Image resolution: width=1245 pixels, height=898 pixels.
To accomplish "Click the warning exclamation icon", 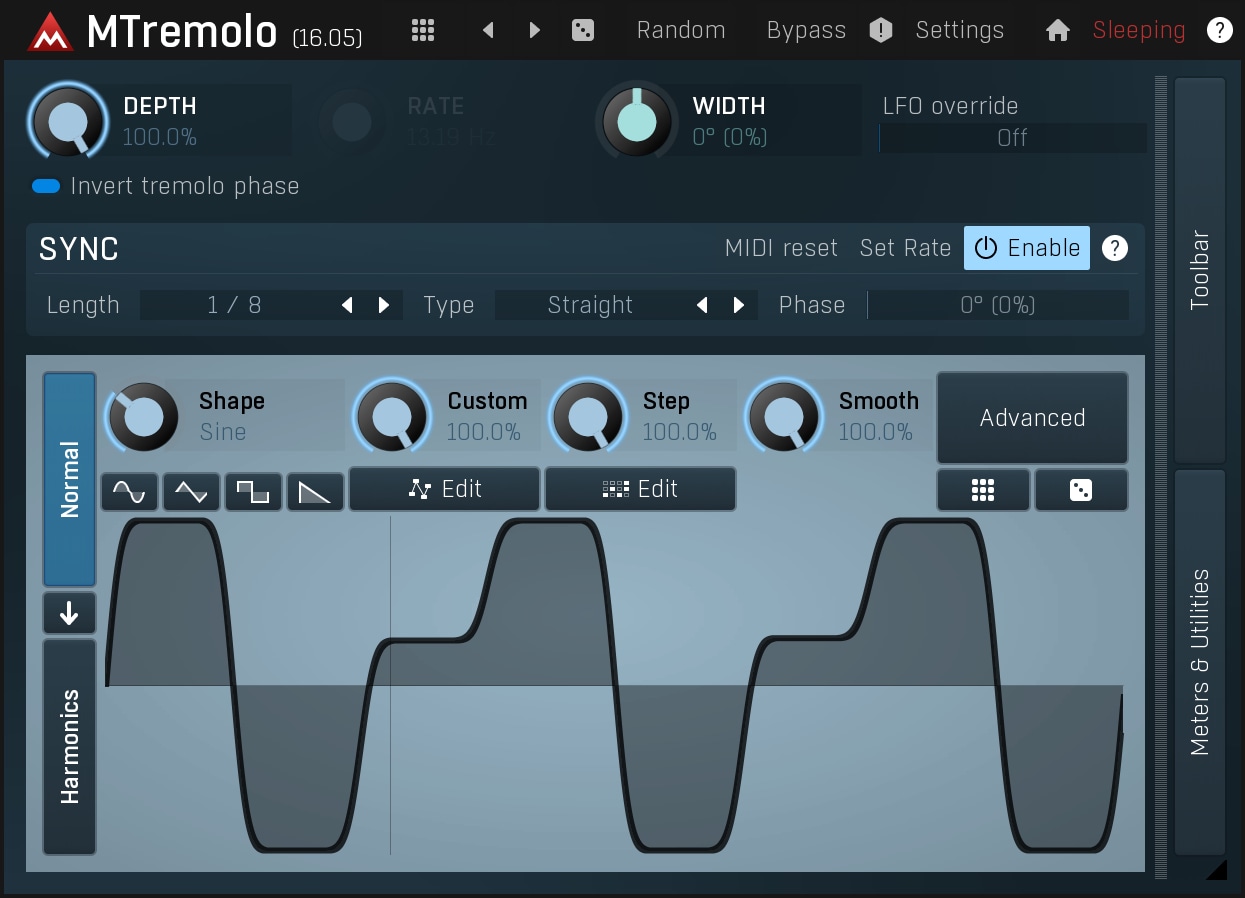I will point(880,30).
